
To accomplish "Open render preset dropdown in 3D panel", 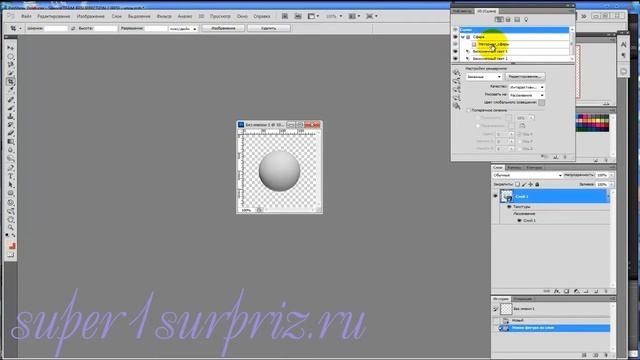I will pos(484,77).
